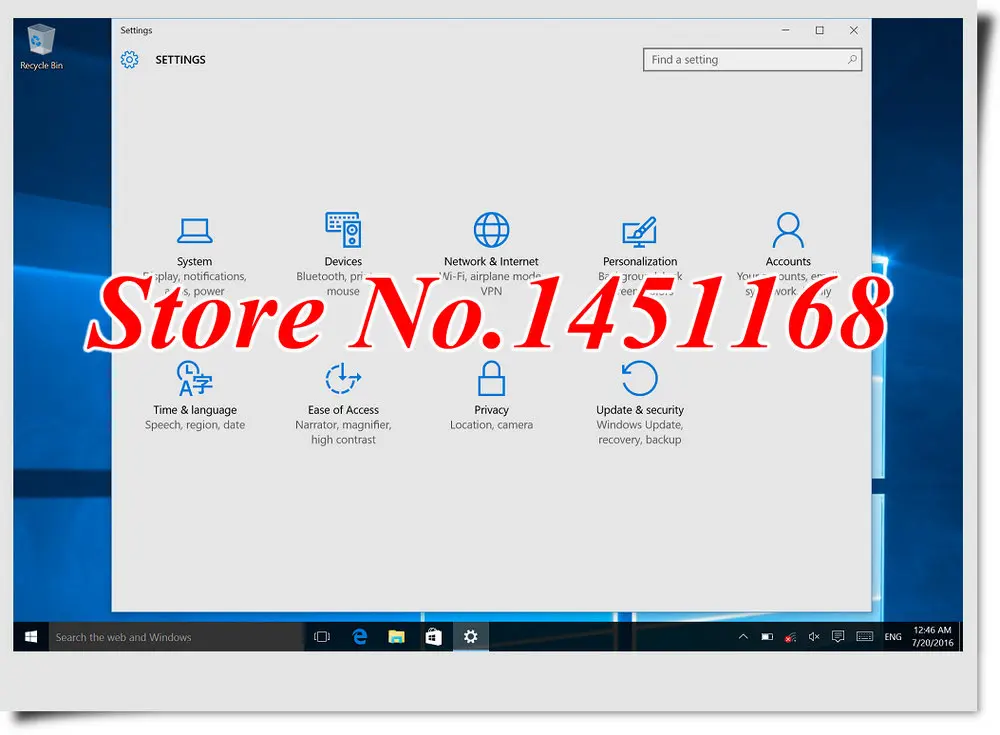Click the Personalization label text
Image resolution: width=1000 pixels, height=735 pixels.
[640, 262]
